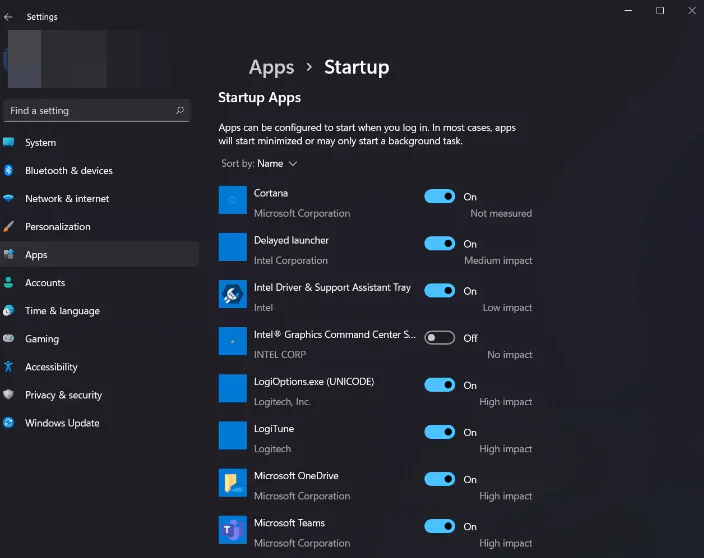Click the Microsoft Teams app icon
Viewport: 704px width, 558px height.
(232, 530)
